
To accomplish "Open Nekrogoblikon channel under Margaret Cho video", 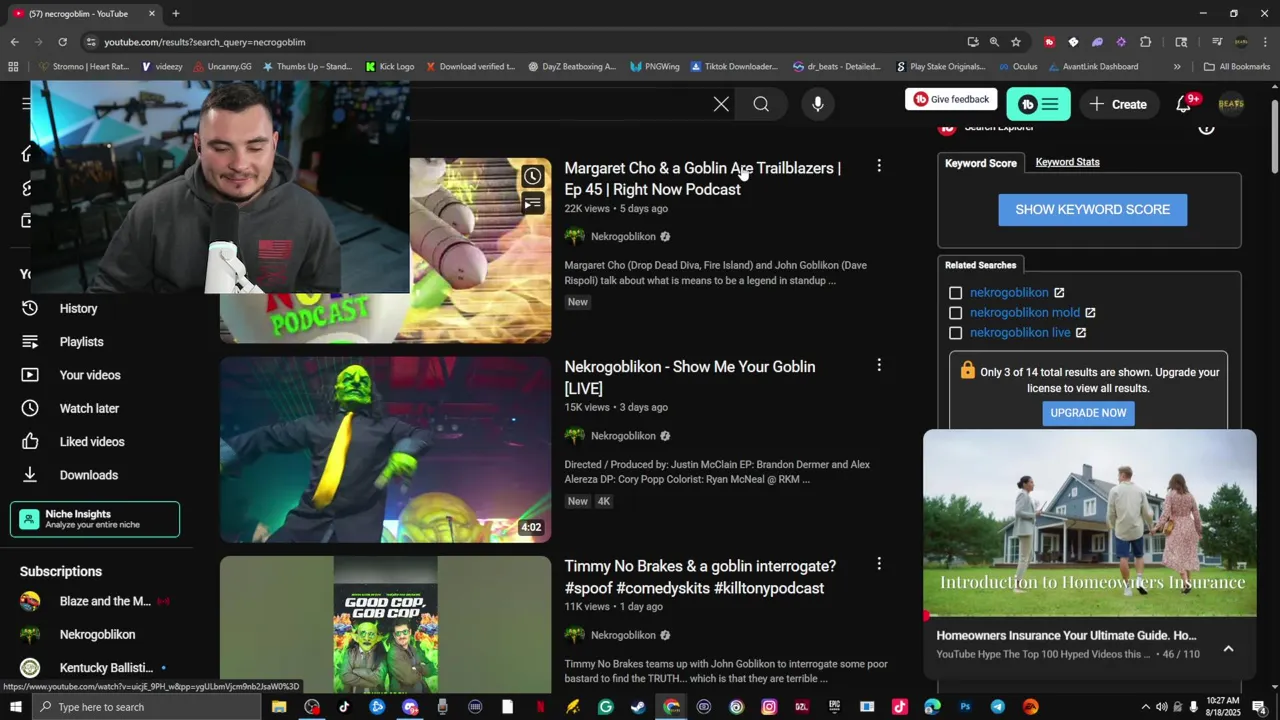I will point(623,237).
